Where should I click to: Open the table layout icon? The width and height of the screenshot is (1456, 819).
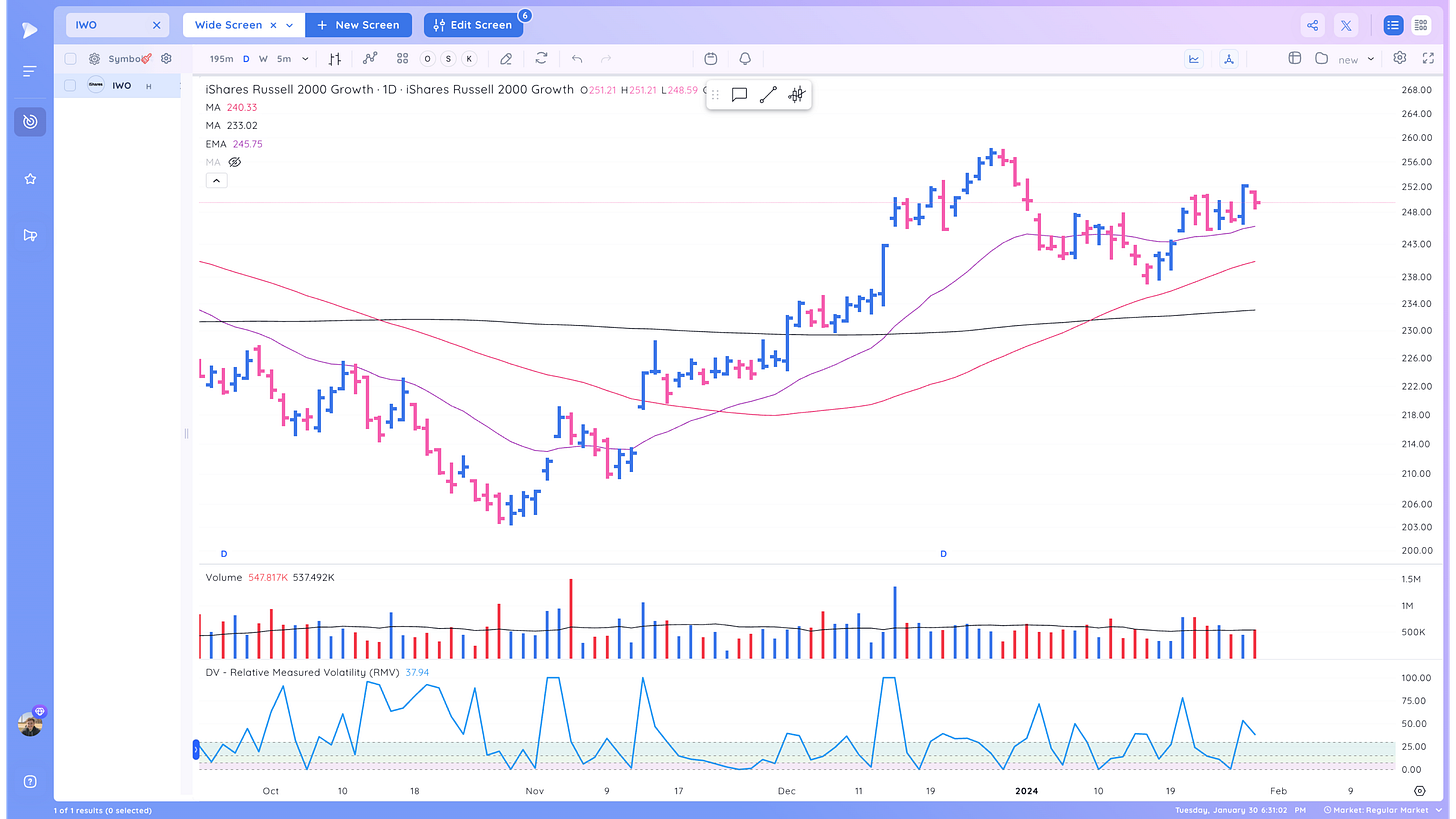click(x=1294, y=59)
